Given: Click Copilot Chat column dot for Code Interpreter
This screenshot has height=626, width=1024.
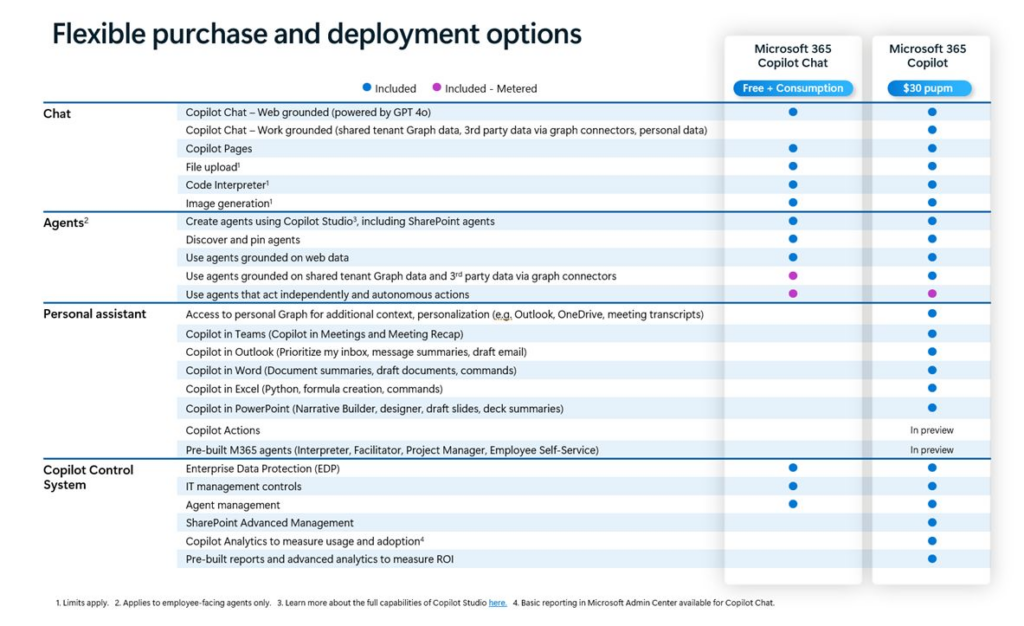Looking at the screenshot, I should point(793,185).
